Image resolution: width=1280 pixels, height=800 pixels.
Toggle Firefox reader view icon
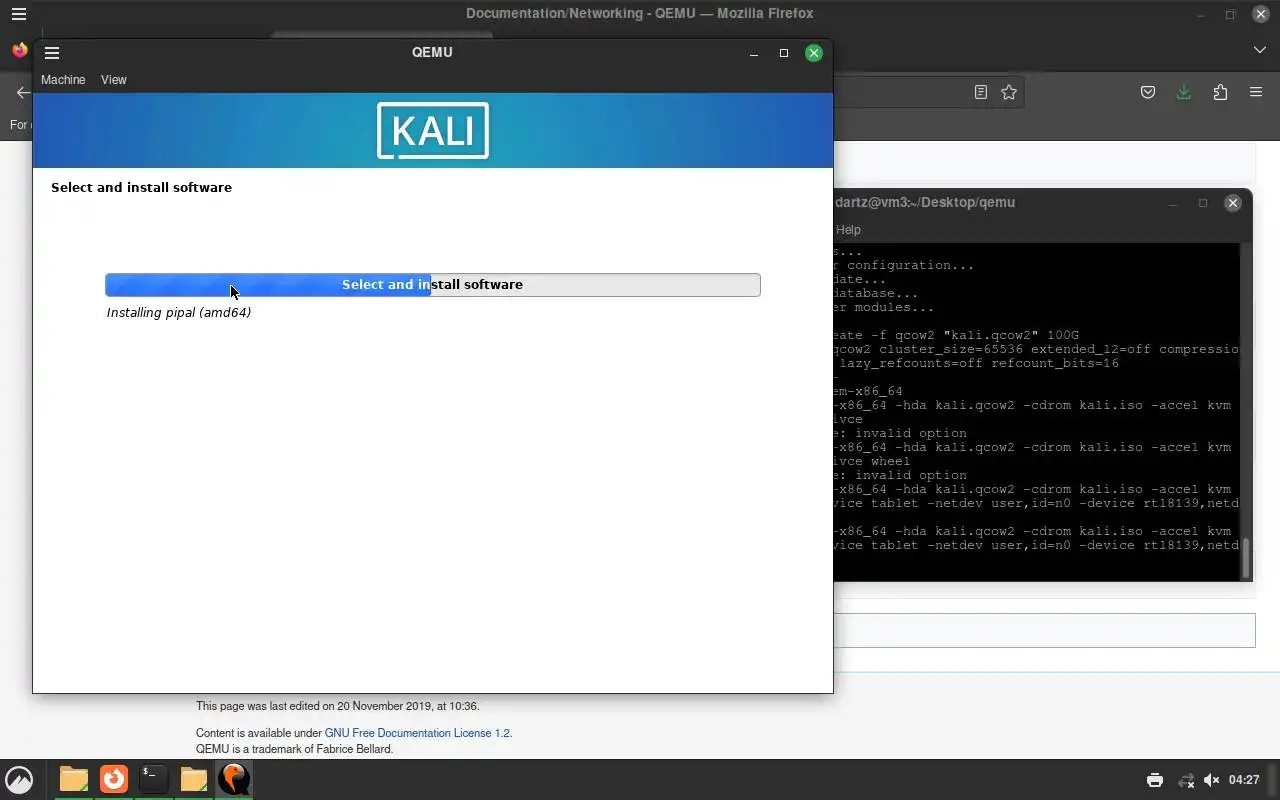[x=981, y=92]
